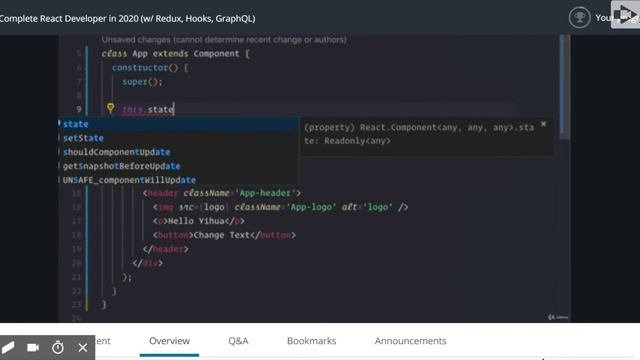Go to the Announcements tab
The height and width of the screenshot is (360, 640).
coord(411,341)
